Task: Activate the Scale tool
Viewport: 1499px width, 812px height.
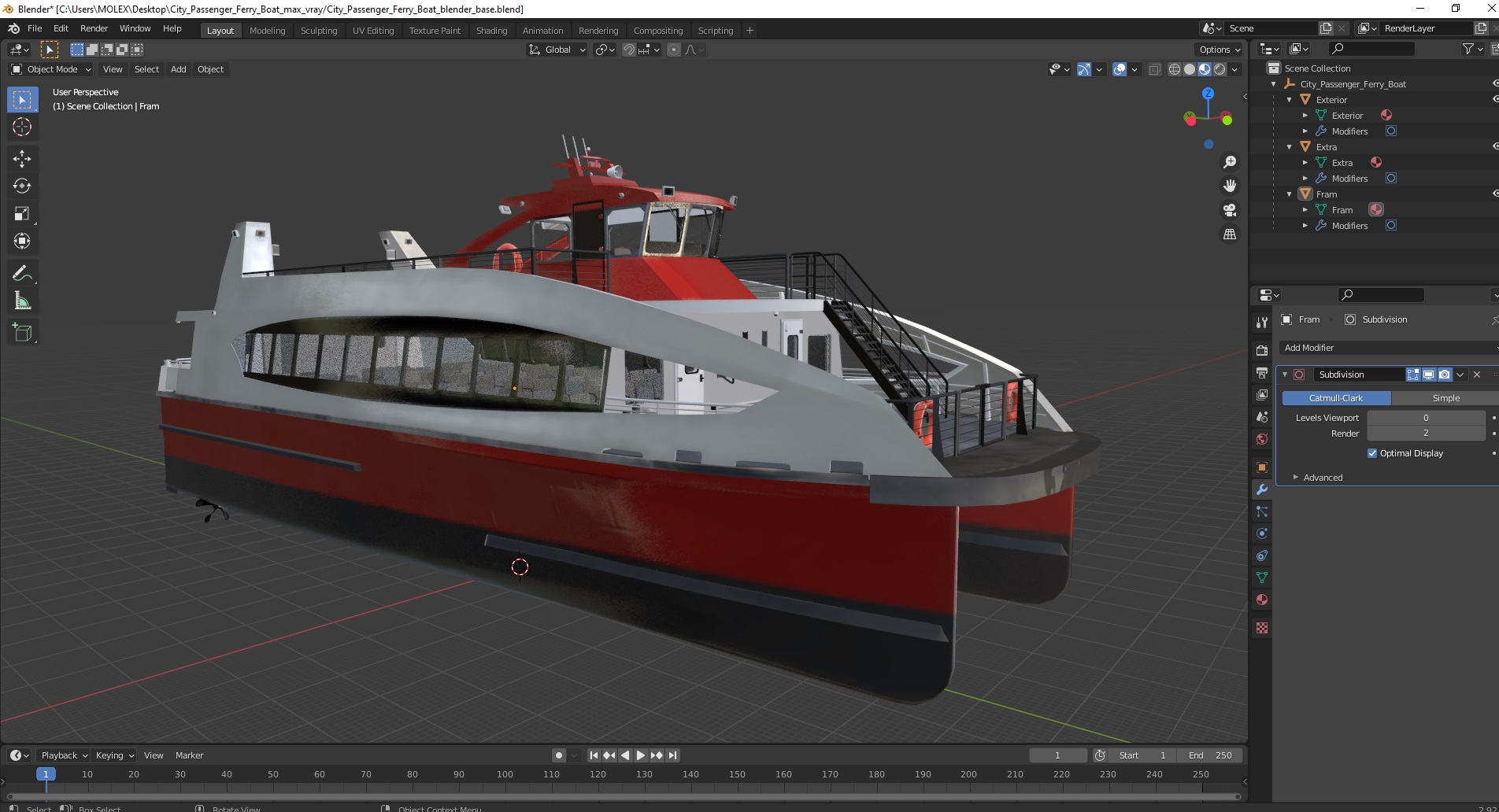Action: (x=22, y=214)
